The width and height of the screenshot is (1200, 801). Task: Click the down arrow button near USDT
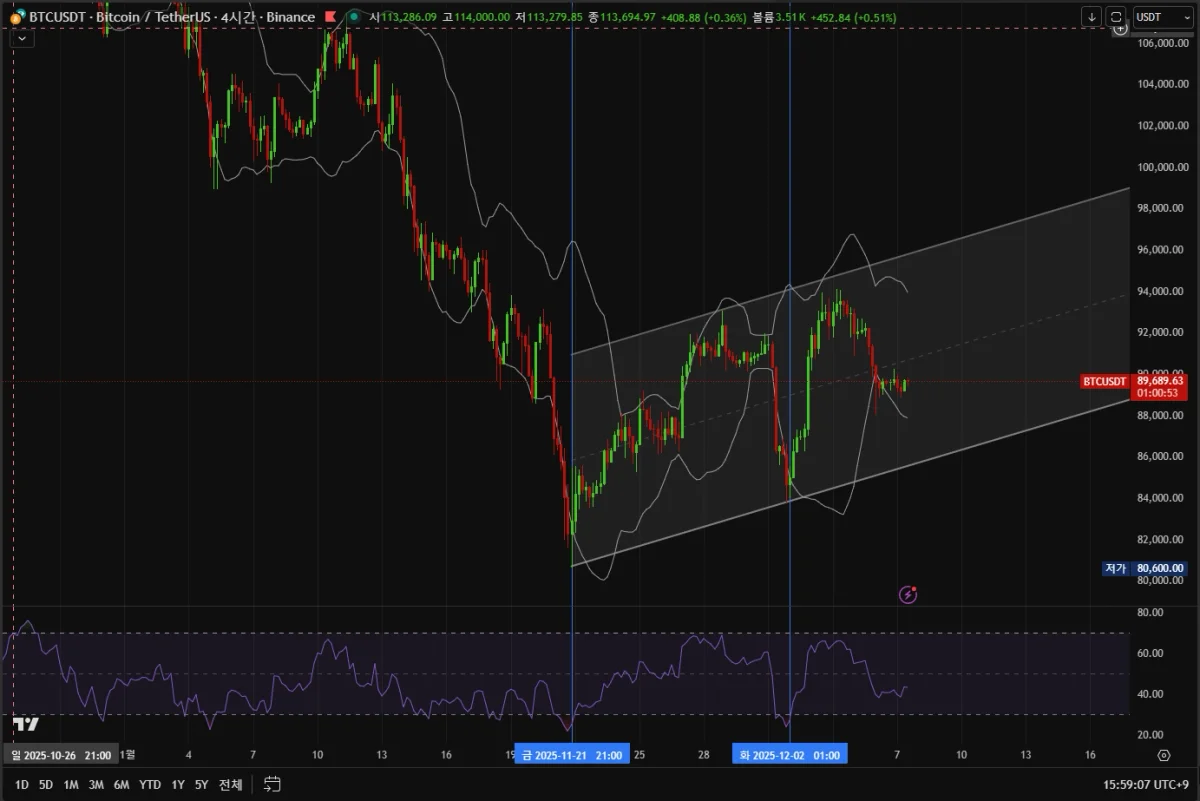tap(1091, 17)
